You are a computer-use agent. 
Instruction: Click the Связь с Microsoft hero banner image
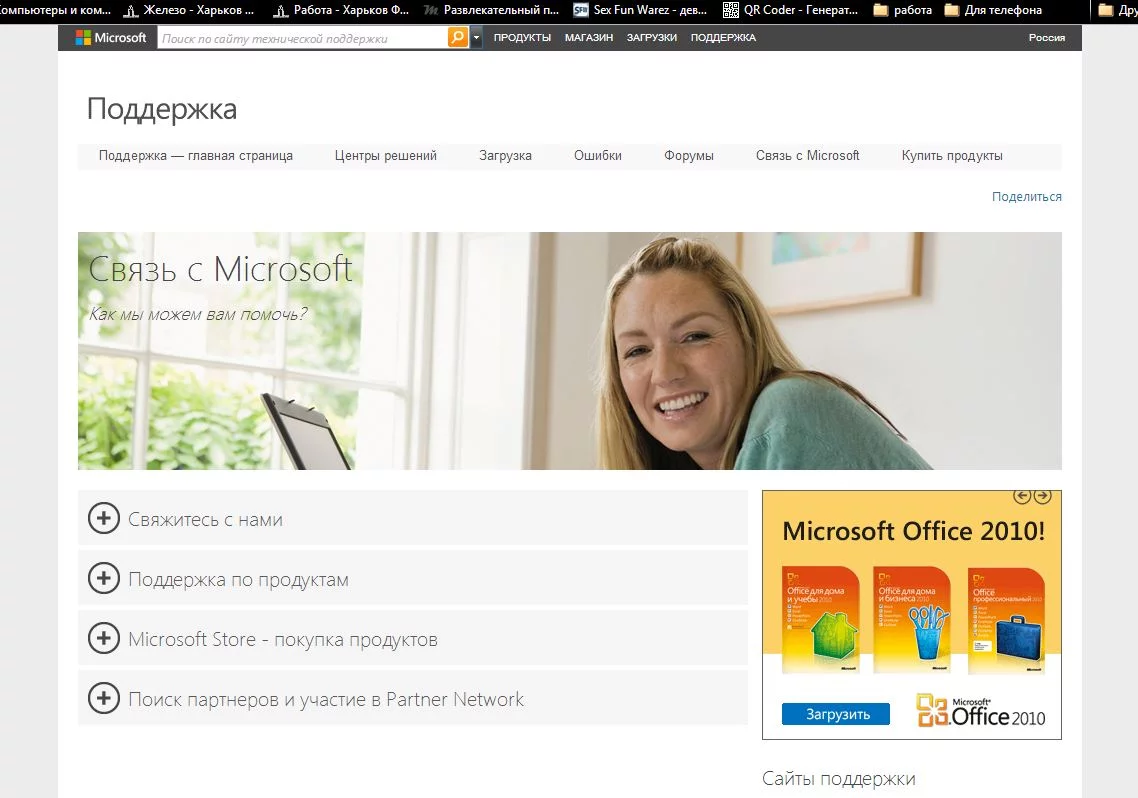tap(570, 350)
